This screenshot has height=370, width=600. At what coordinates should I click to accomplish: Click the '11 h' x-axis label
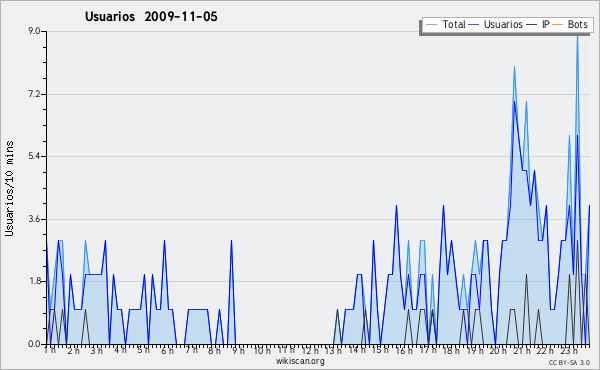pos(286,350)
